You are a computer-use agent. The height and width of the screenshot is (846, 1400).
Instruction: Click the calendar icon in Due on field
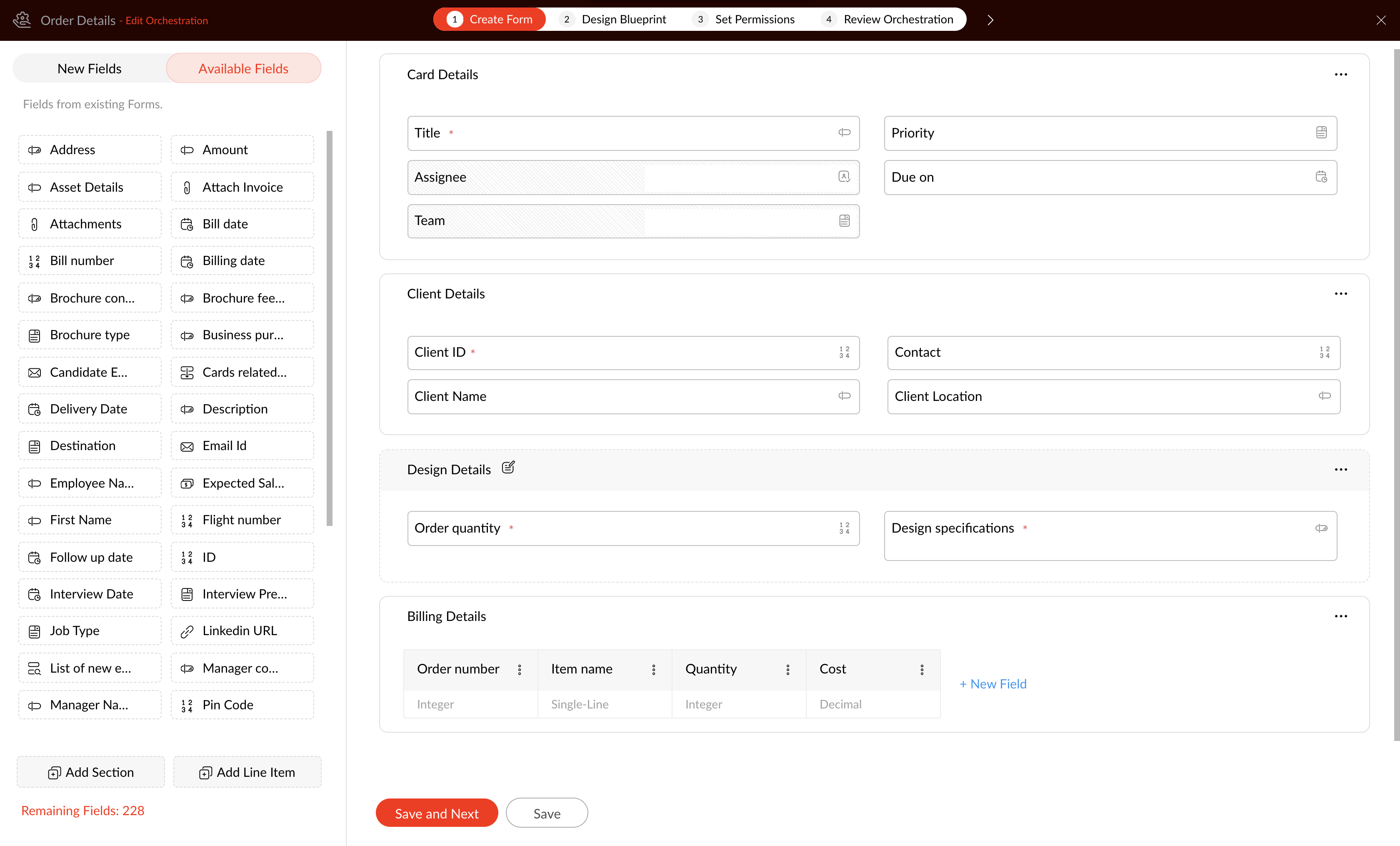[1321, 177]
